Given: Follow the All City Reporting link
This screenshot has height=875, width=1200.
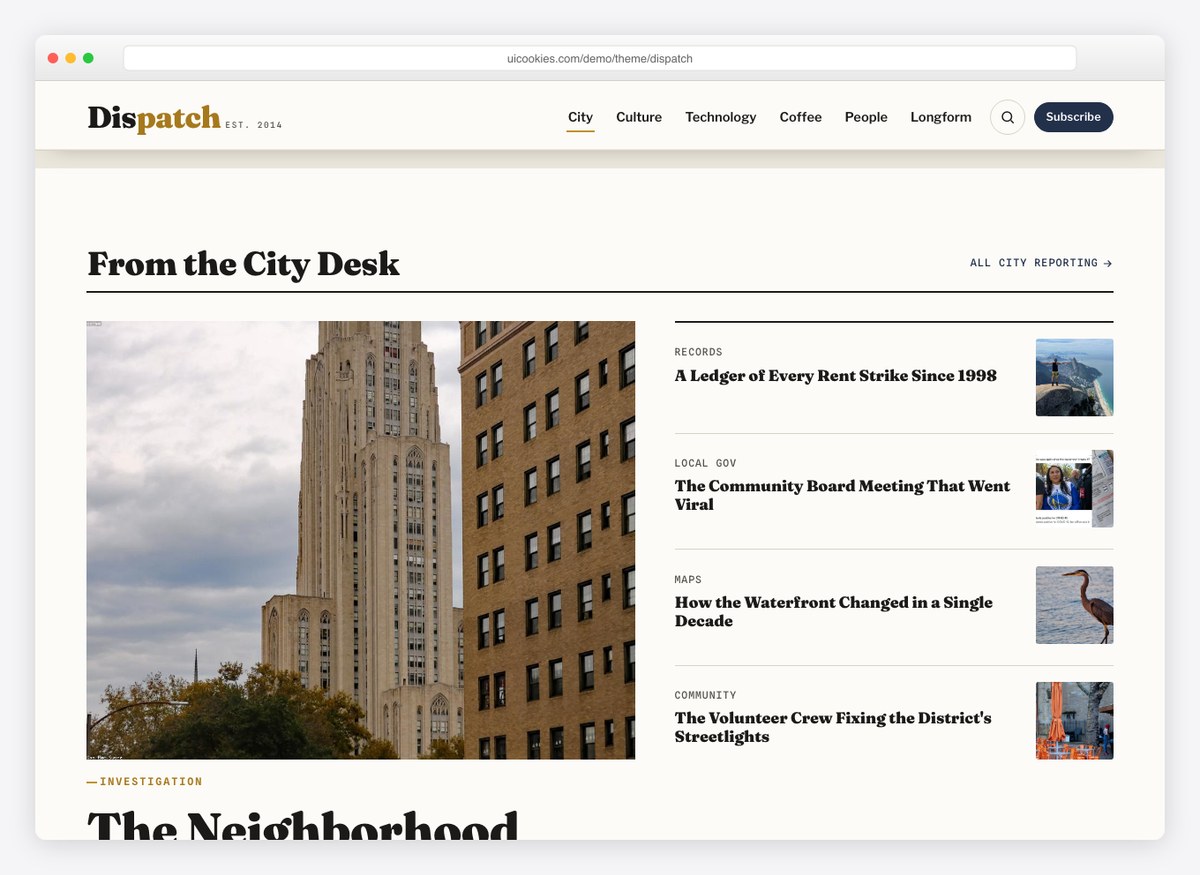Looking at the screenshot, I should [1041, 263].
